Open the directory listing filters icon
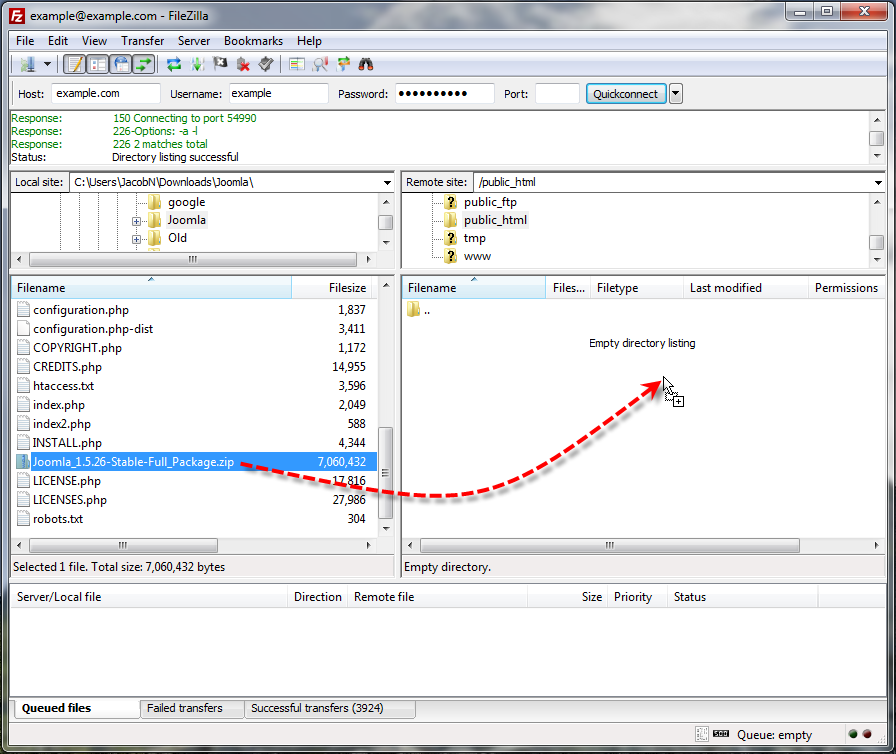Screen dimensions: 896x754 pos(297,65)
